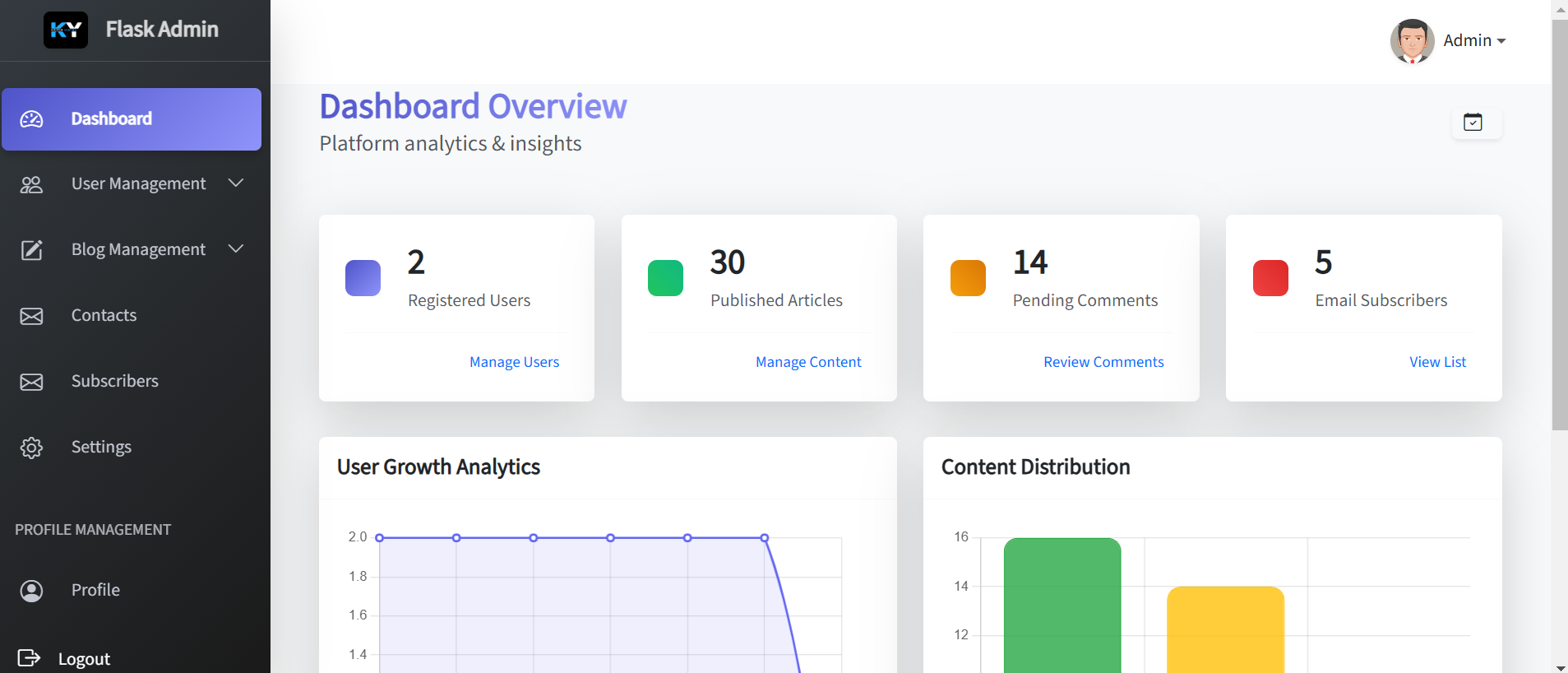Image resolution: width=1568 pixels, height=673 pixels.
Task: Open Profile in the sidebar
Action: click(x=132, y=591)
